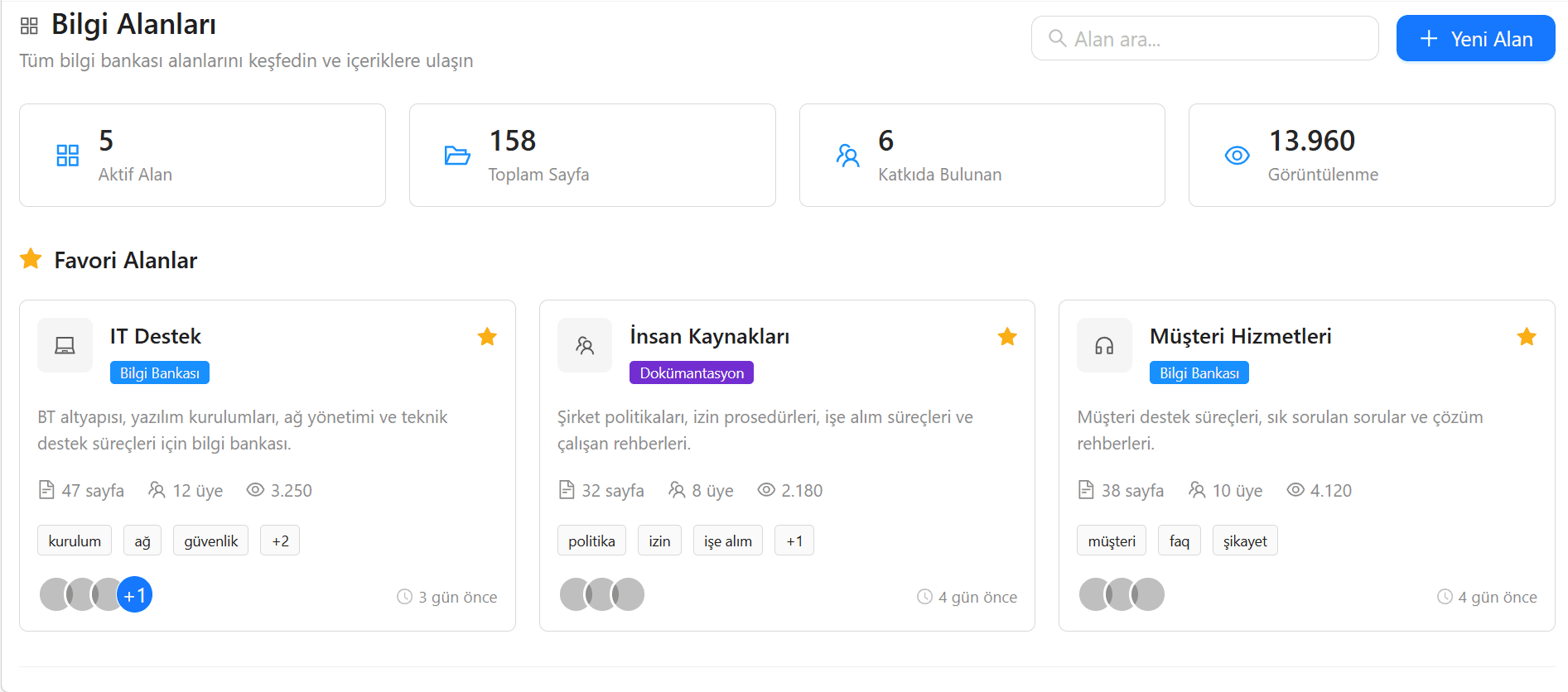
Task: Expand the +2 more tags chip
Action: click(280, 541)
